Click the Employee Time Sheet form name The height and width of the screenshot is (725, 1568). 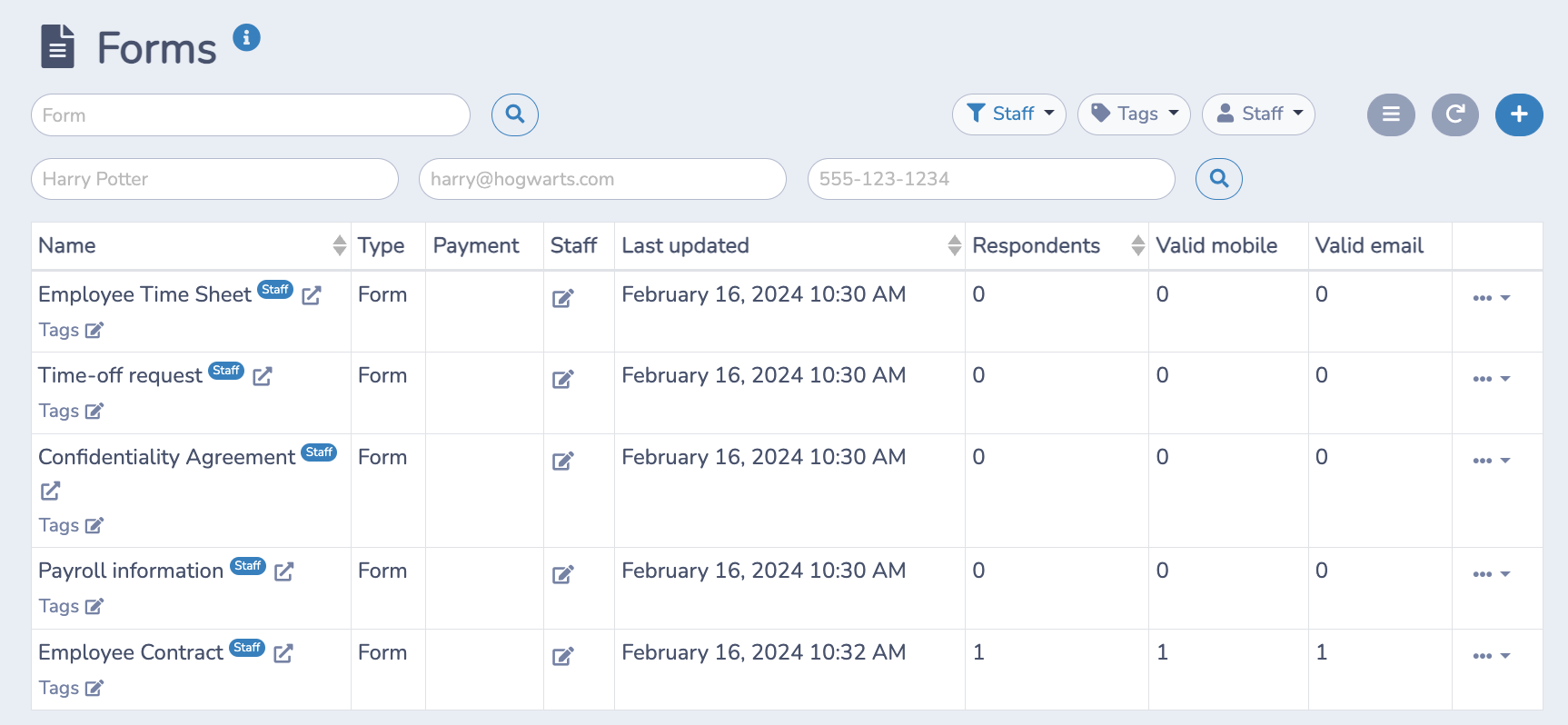click(144, 294)
